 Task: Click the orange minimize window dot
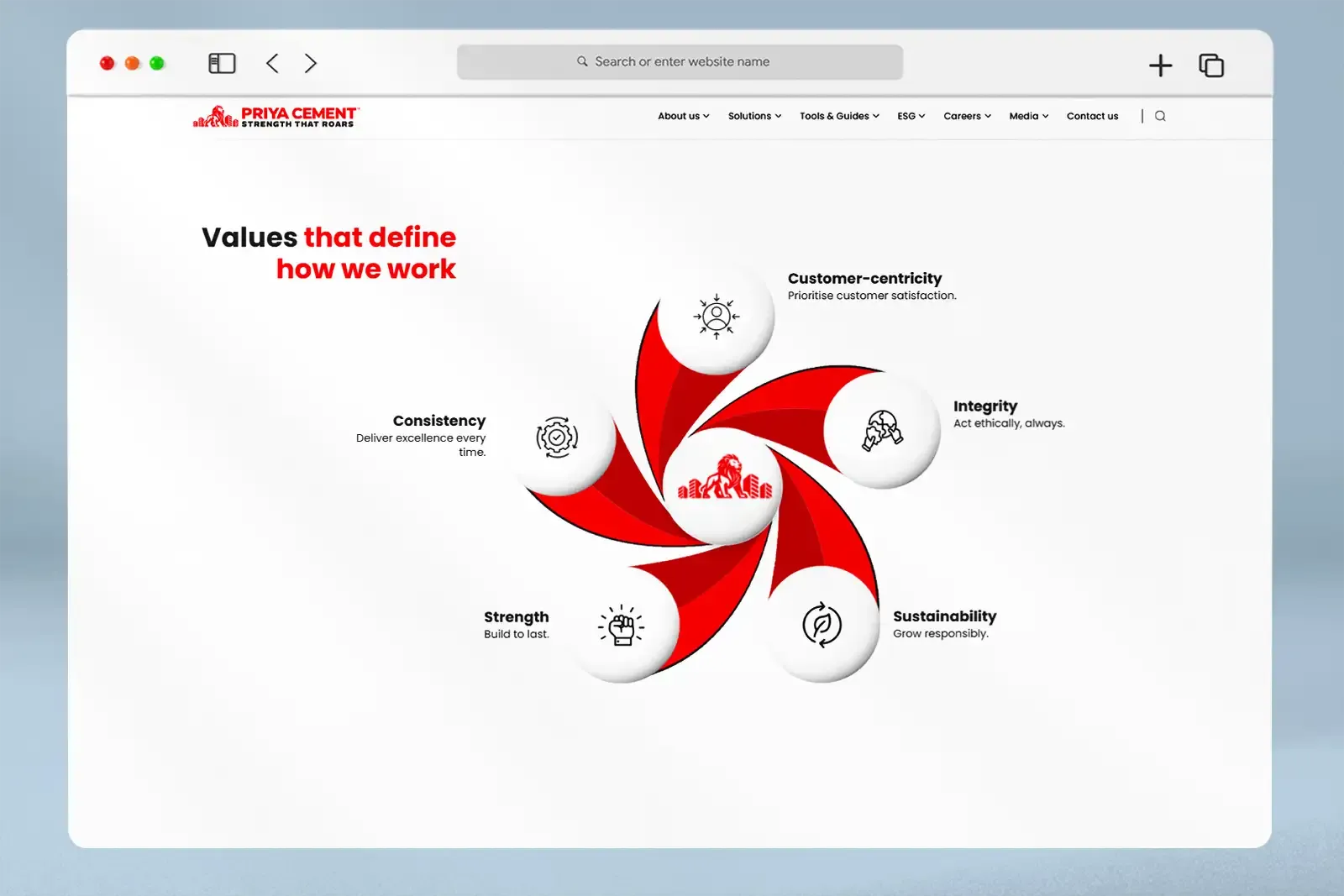coord(132,63)
